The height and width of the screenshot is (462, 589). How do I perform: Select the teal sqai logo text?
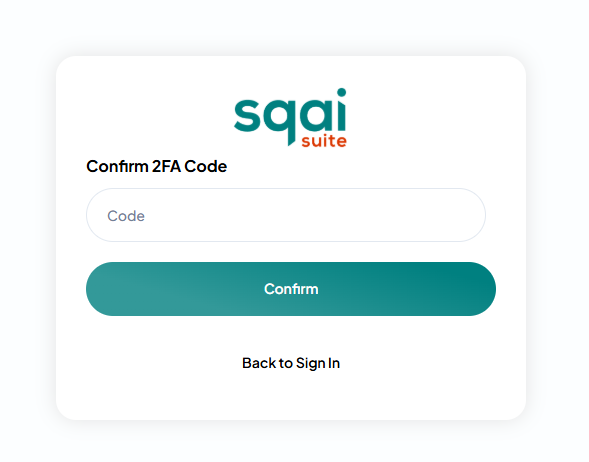(290, 116)
